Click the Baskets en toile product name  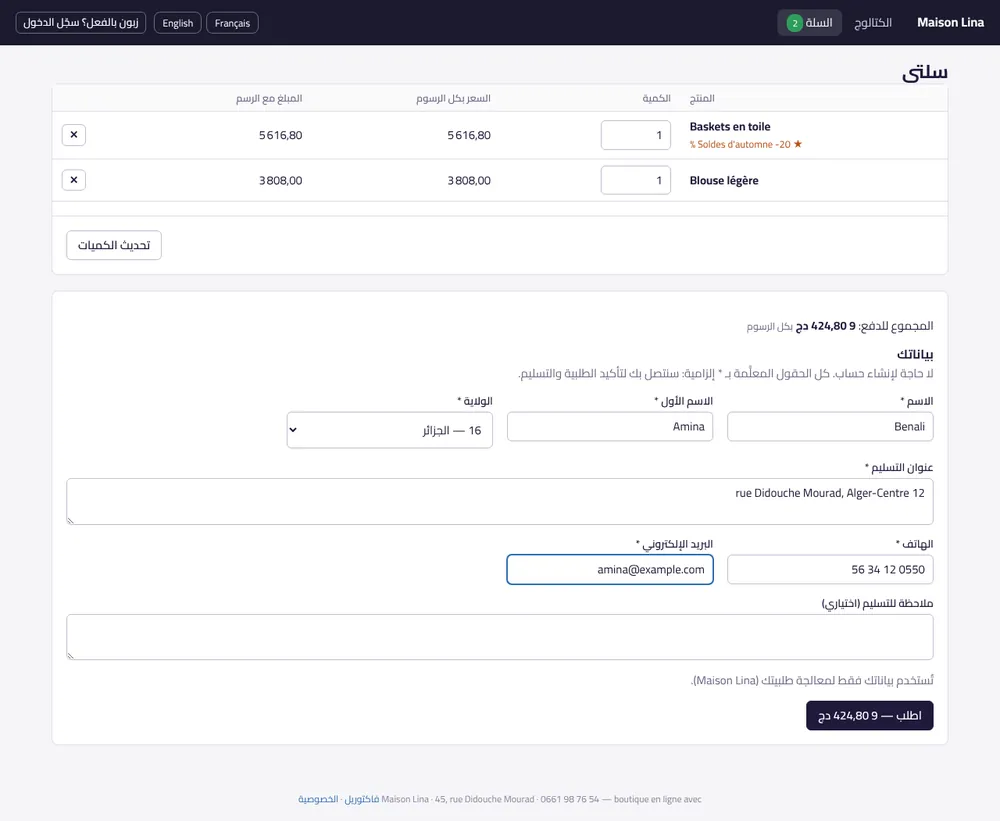click(730, 126)
